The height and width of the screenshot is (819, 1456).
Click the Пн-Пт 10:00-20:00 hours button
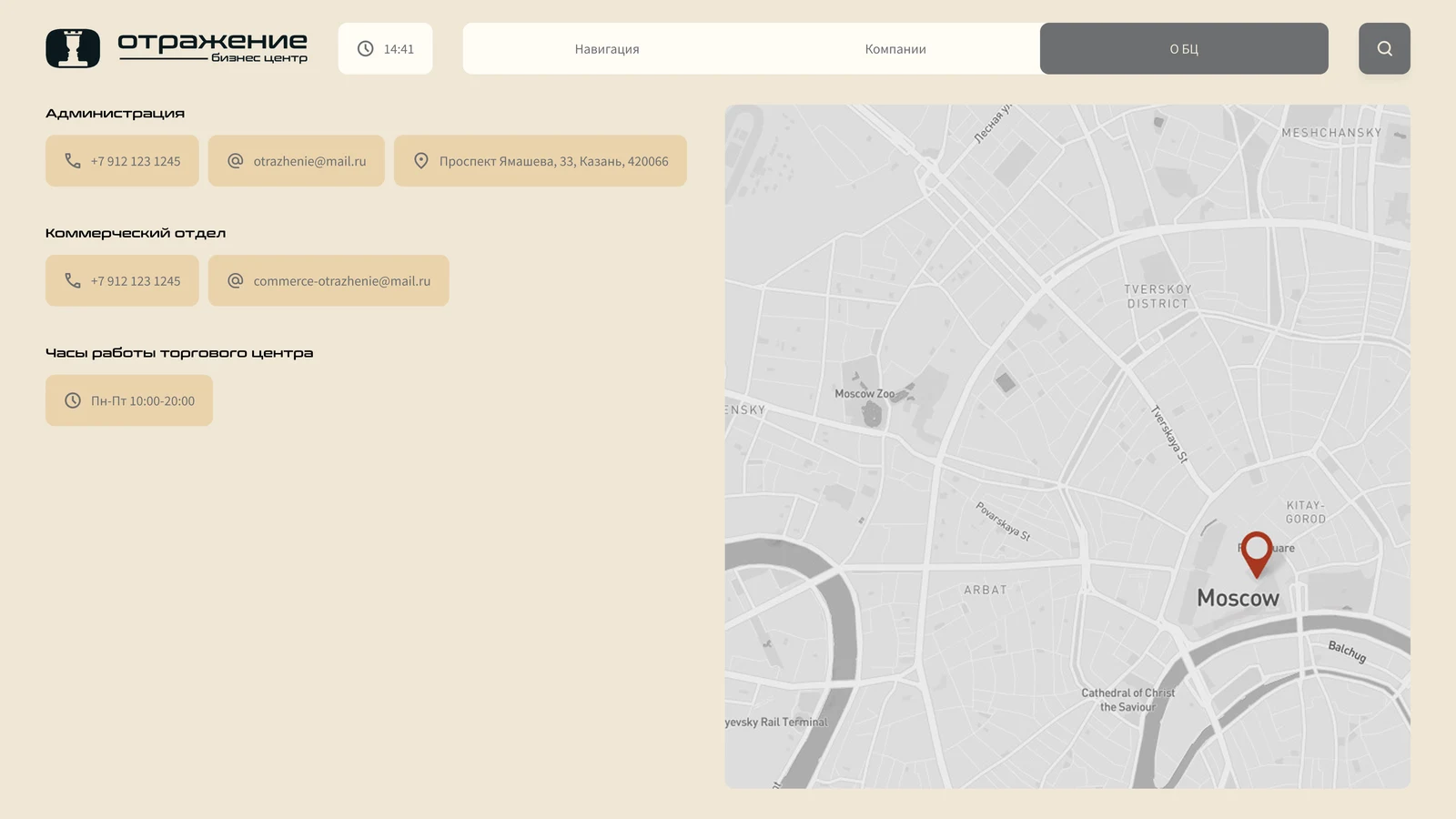(x=129, y=400)
